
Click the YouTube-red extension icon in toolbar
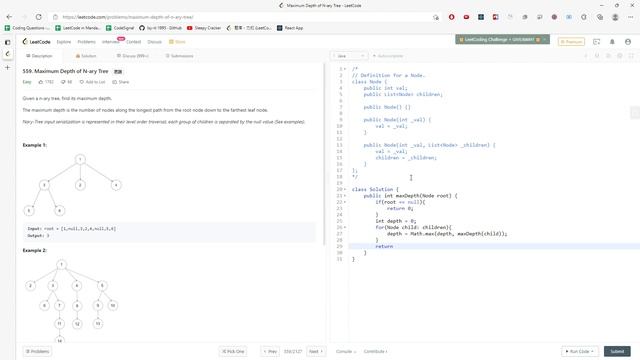pyautogui.click(x=466, y=17)
